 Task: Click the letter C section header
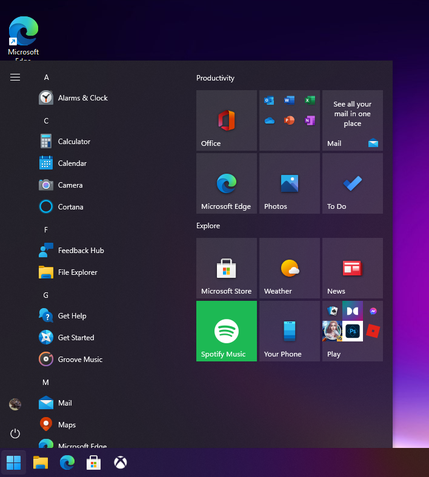(x=46, y=121)
